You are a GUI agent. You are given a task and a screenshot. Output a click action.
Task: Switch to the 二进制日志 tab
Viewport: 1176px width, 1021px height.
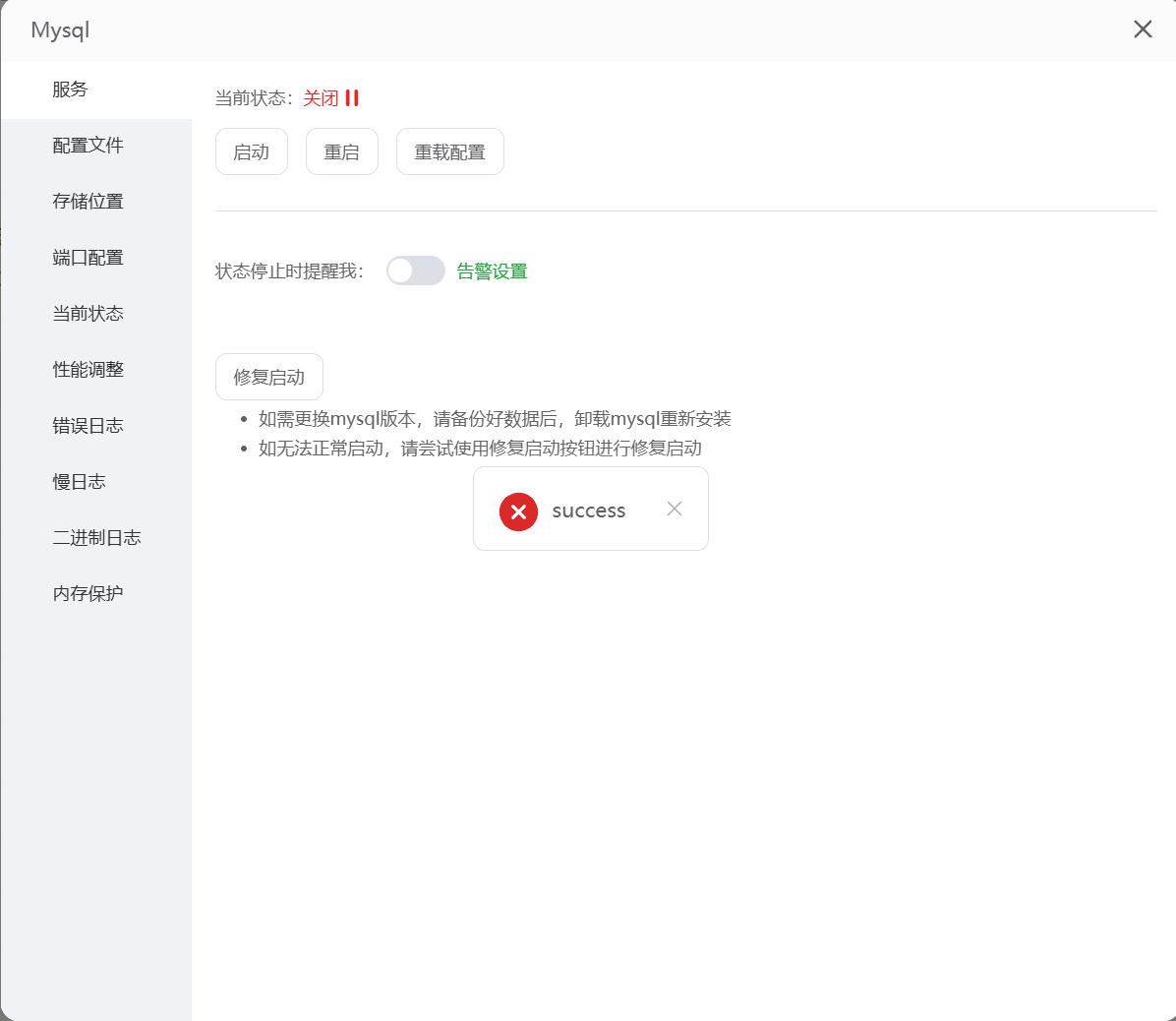97,538
